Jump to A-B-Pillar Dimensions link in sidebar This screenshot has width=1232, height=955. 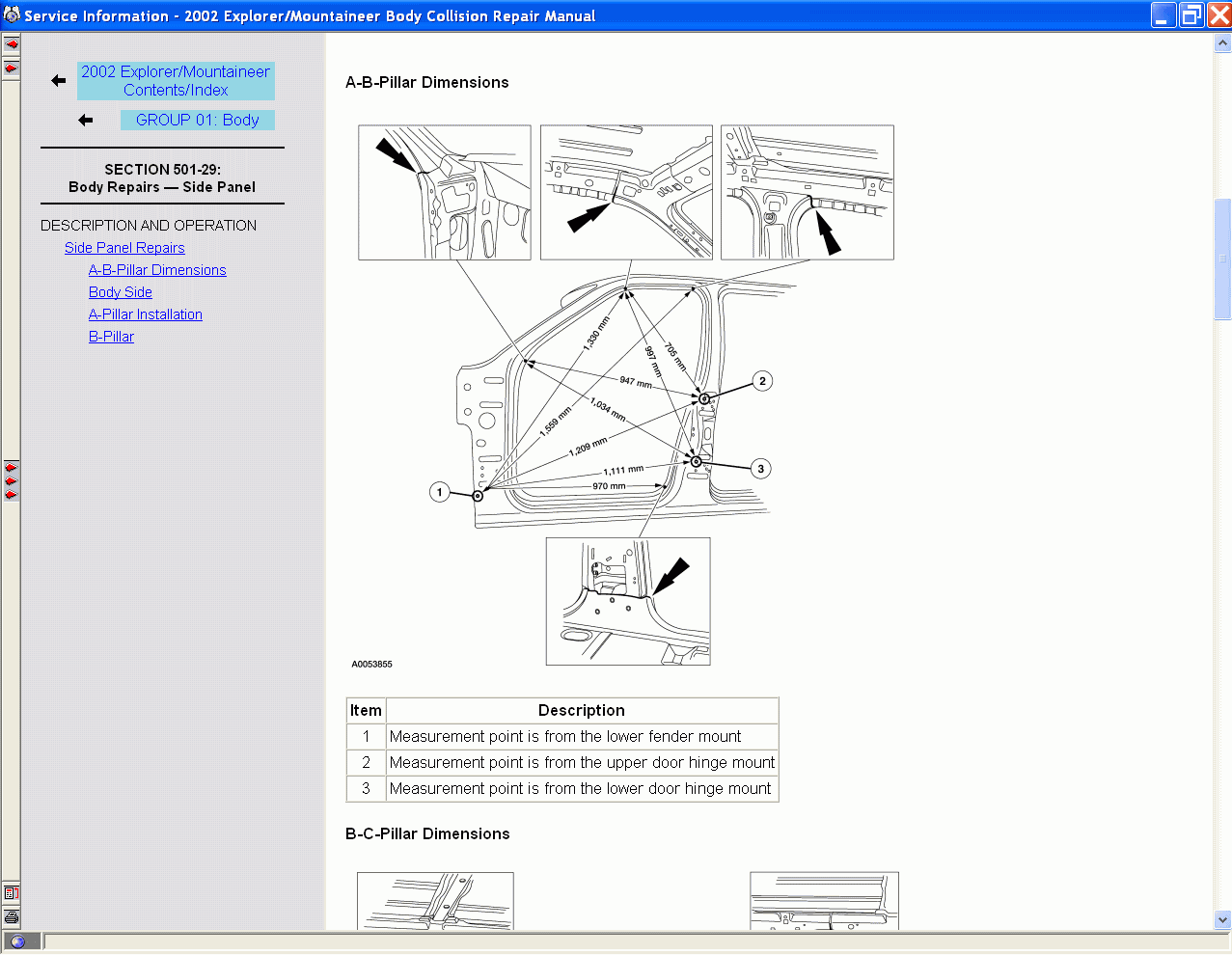157,270
